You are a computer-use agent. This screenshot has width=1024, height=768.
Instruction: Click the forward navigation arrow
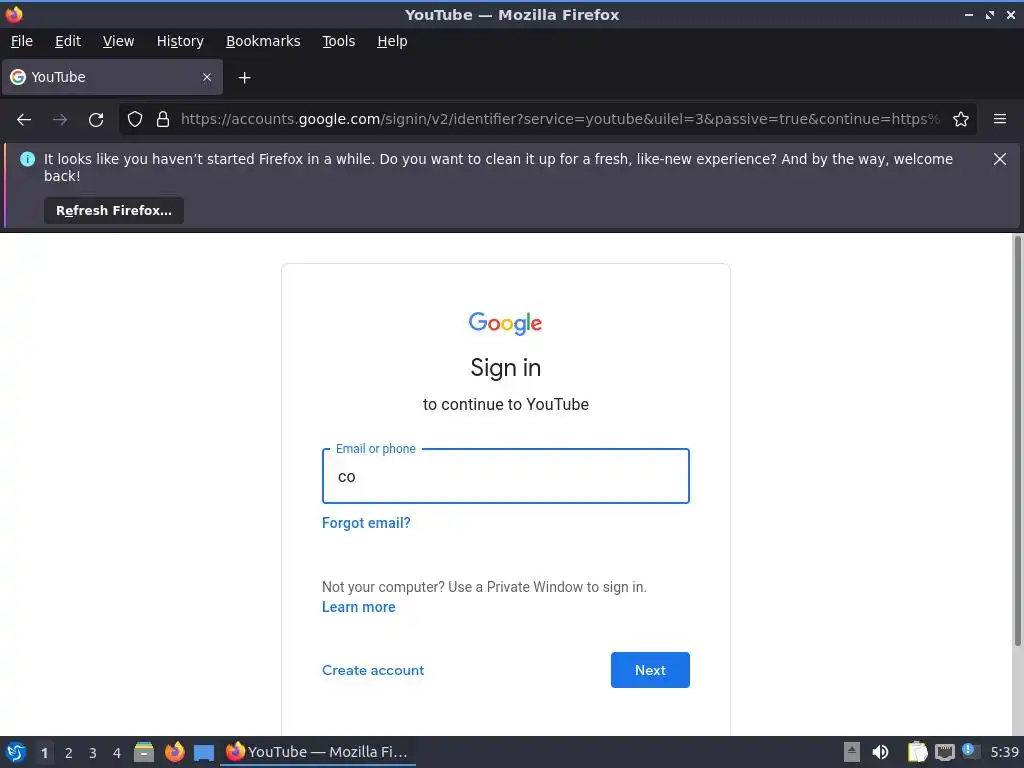(x=60, y=120)
